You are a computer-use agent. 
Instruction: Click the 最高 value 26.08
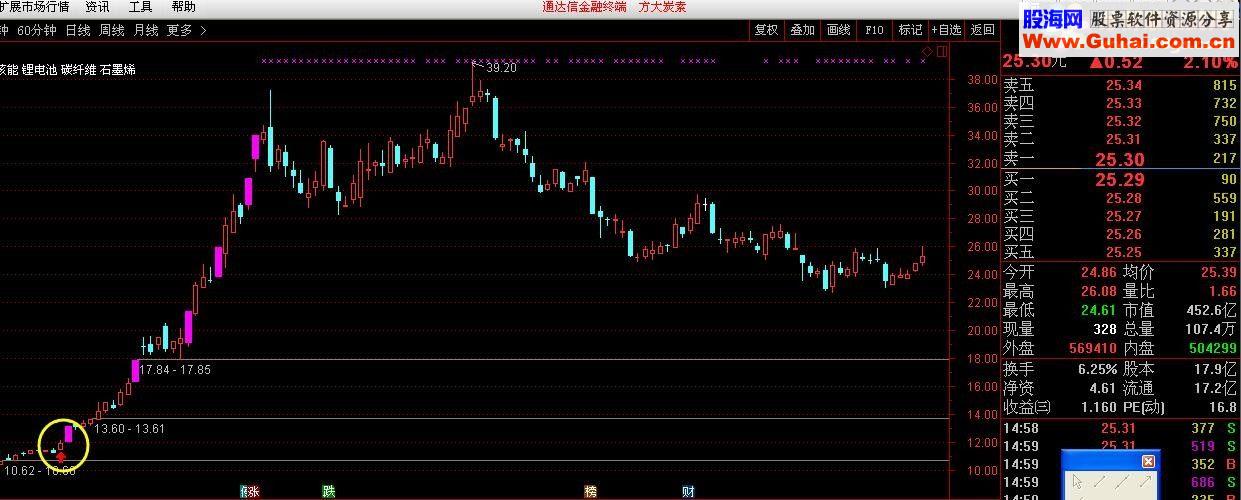1099,291
